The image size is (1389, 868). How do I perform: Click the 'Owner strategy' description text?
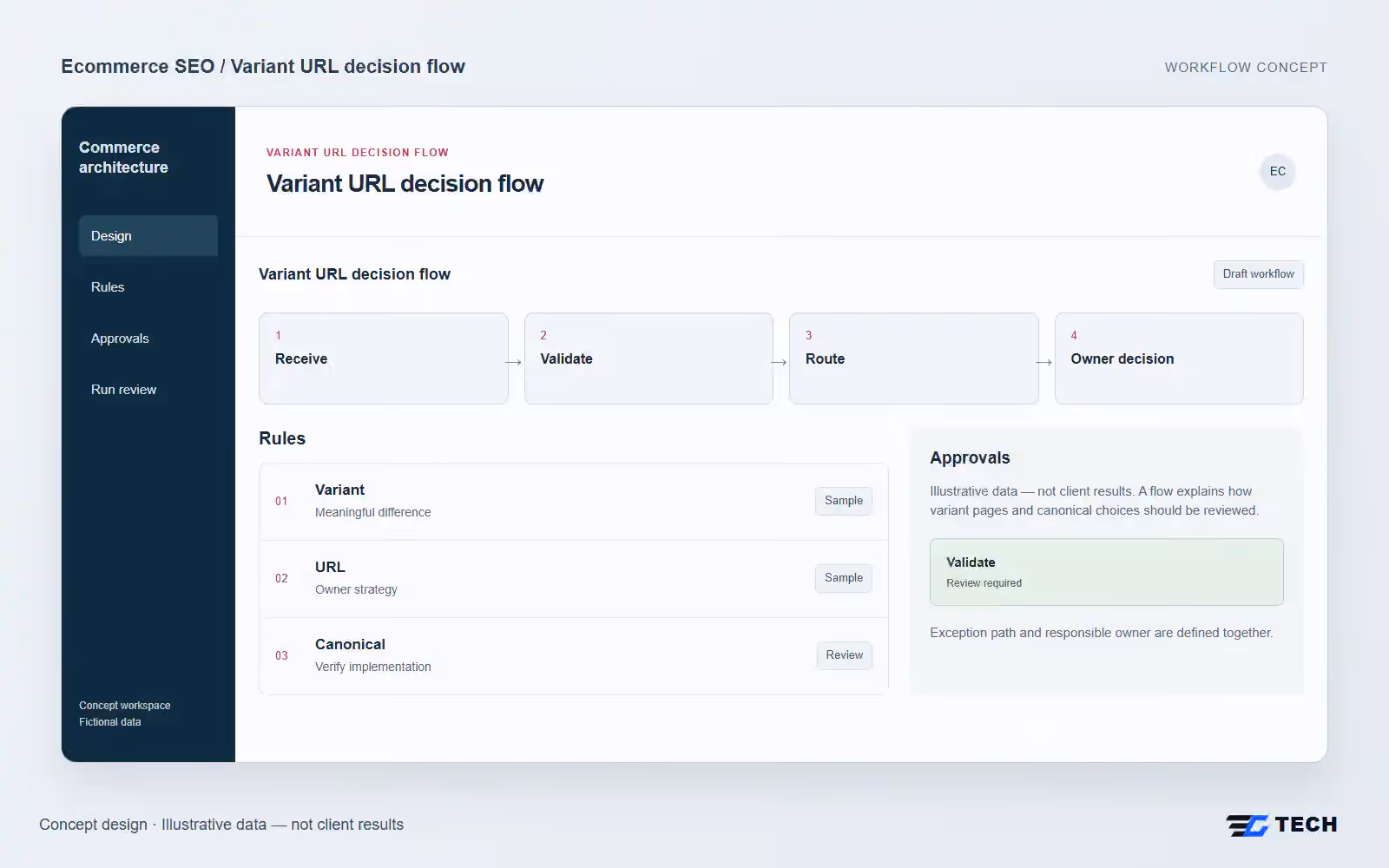[x=356, y=589]
